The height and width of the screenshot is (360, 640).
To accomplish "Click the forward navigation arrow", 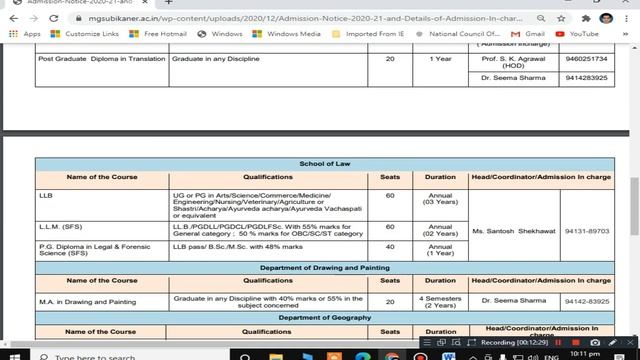I will pos(33,19).
